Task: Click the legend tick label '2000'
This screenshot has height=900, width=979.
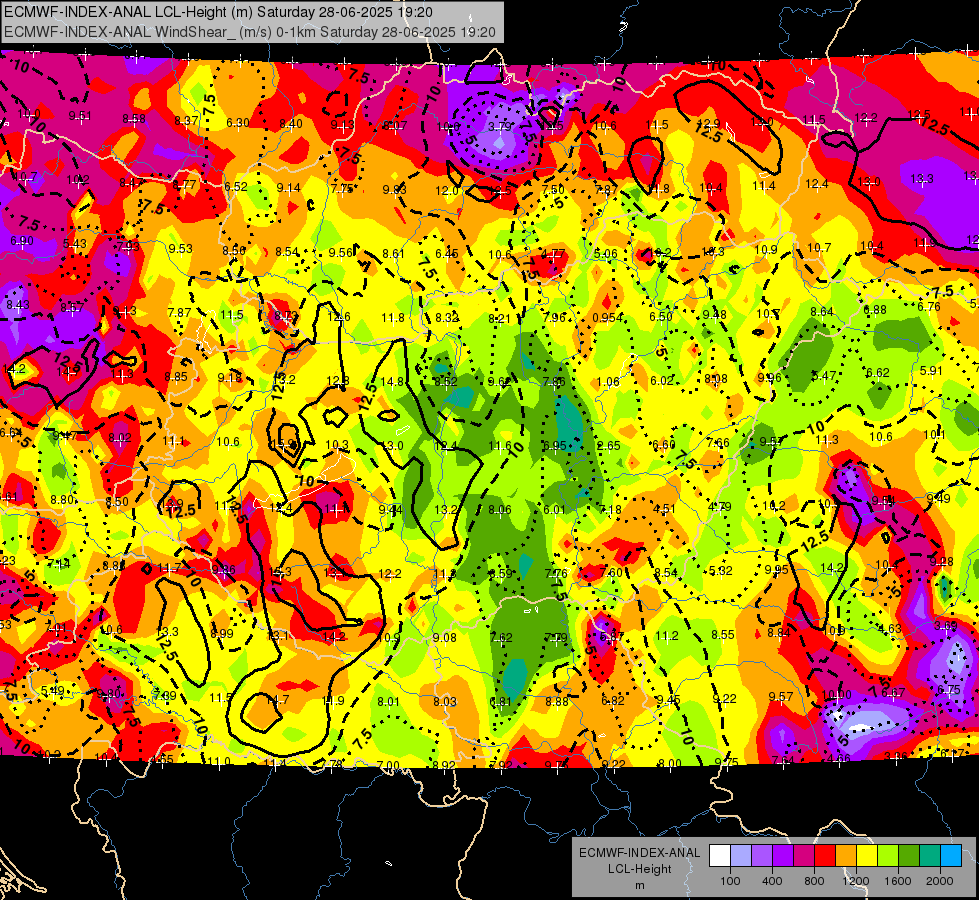Action: (940, 881)
